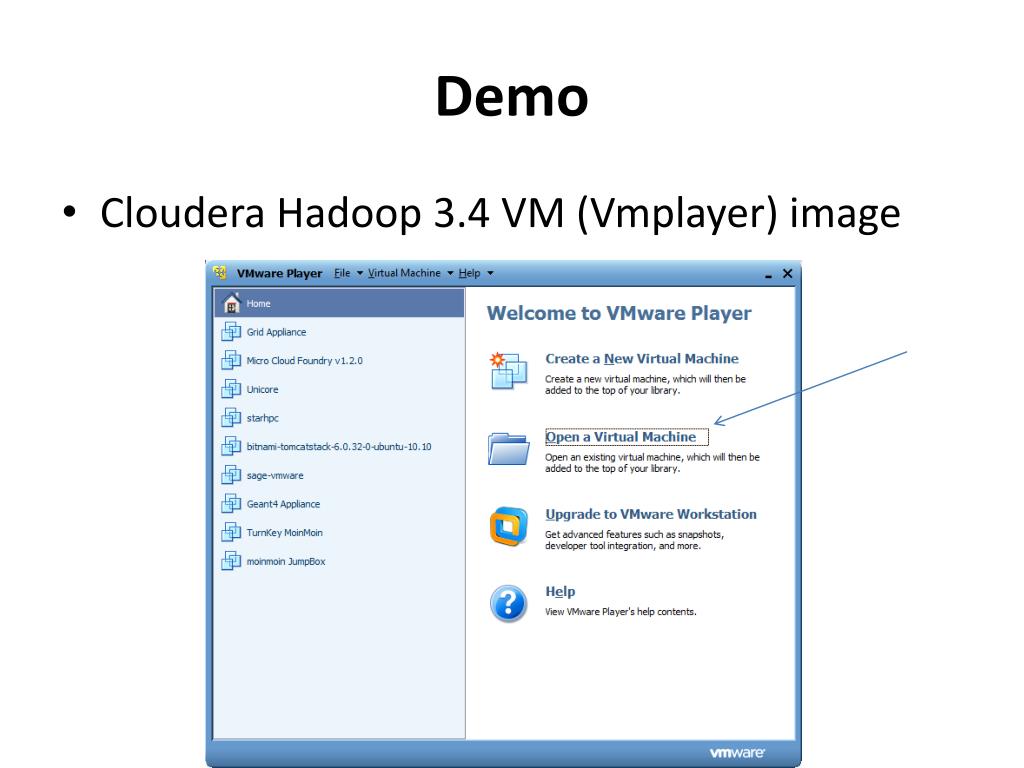Image resolution: width=1024 pixels, height=768 pixels.
Task: Open the Help menu in menu bar
Action: tap(470, 273)
